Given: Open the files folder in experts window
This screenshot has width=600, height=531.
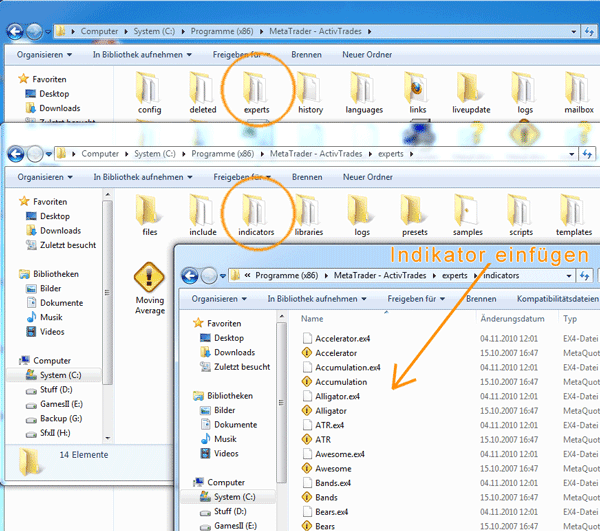Looking at the screenshot, I should pos(149,215).
